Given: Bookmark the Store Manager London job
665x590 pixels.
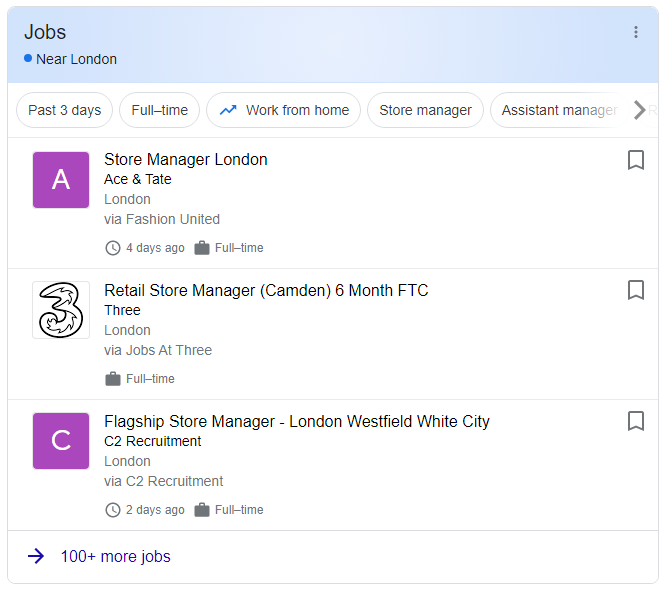Looking at the screenshot, I should (x=635, y=160).
